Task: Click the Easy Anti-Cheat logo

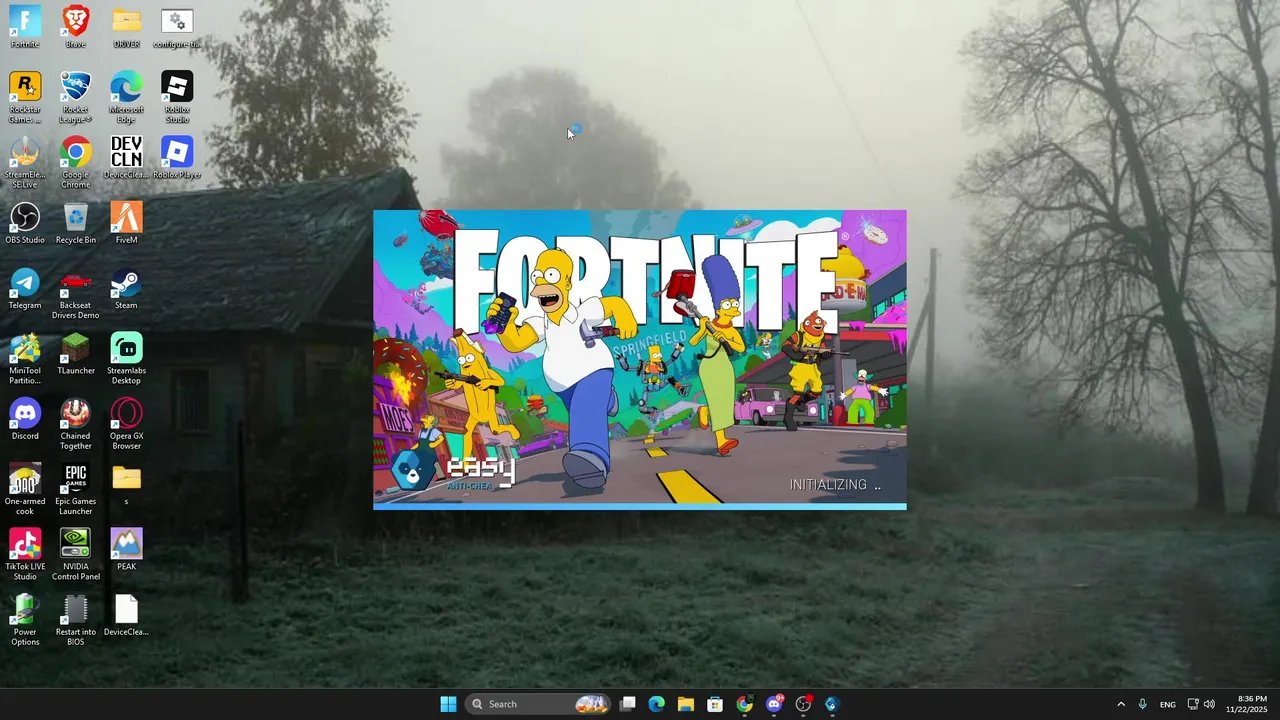Action: pos(452,469)
